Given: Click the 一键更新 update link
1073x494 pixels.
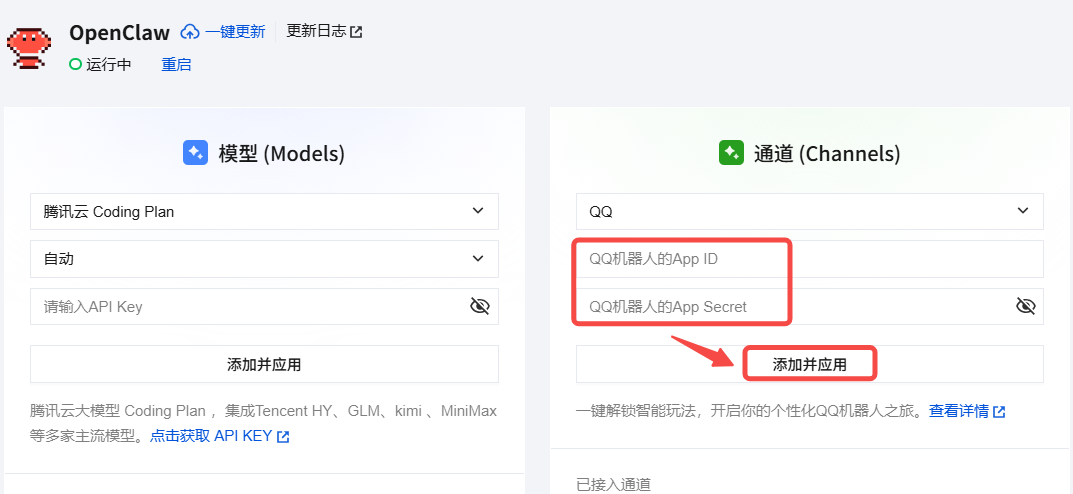Looking at the screenshot, I should (x=235, y=32).
